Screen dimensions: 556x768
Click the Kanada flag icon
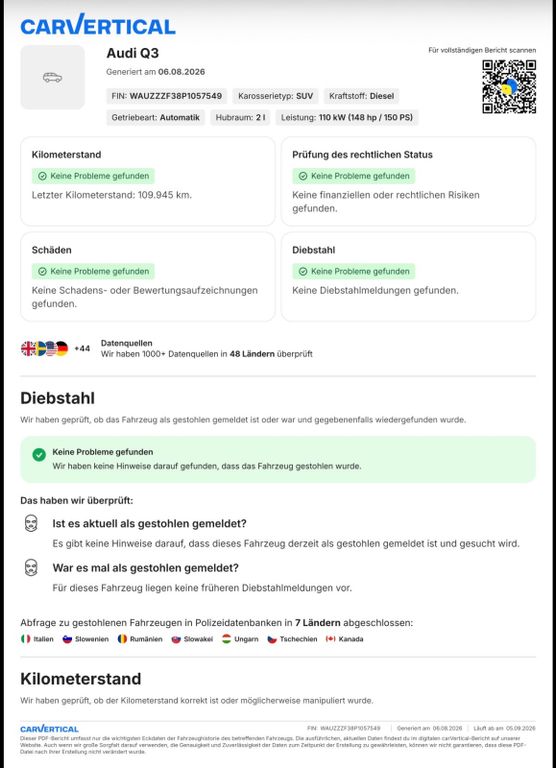point(331,639)
